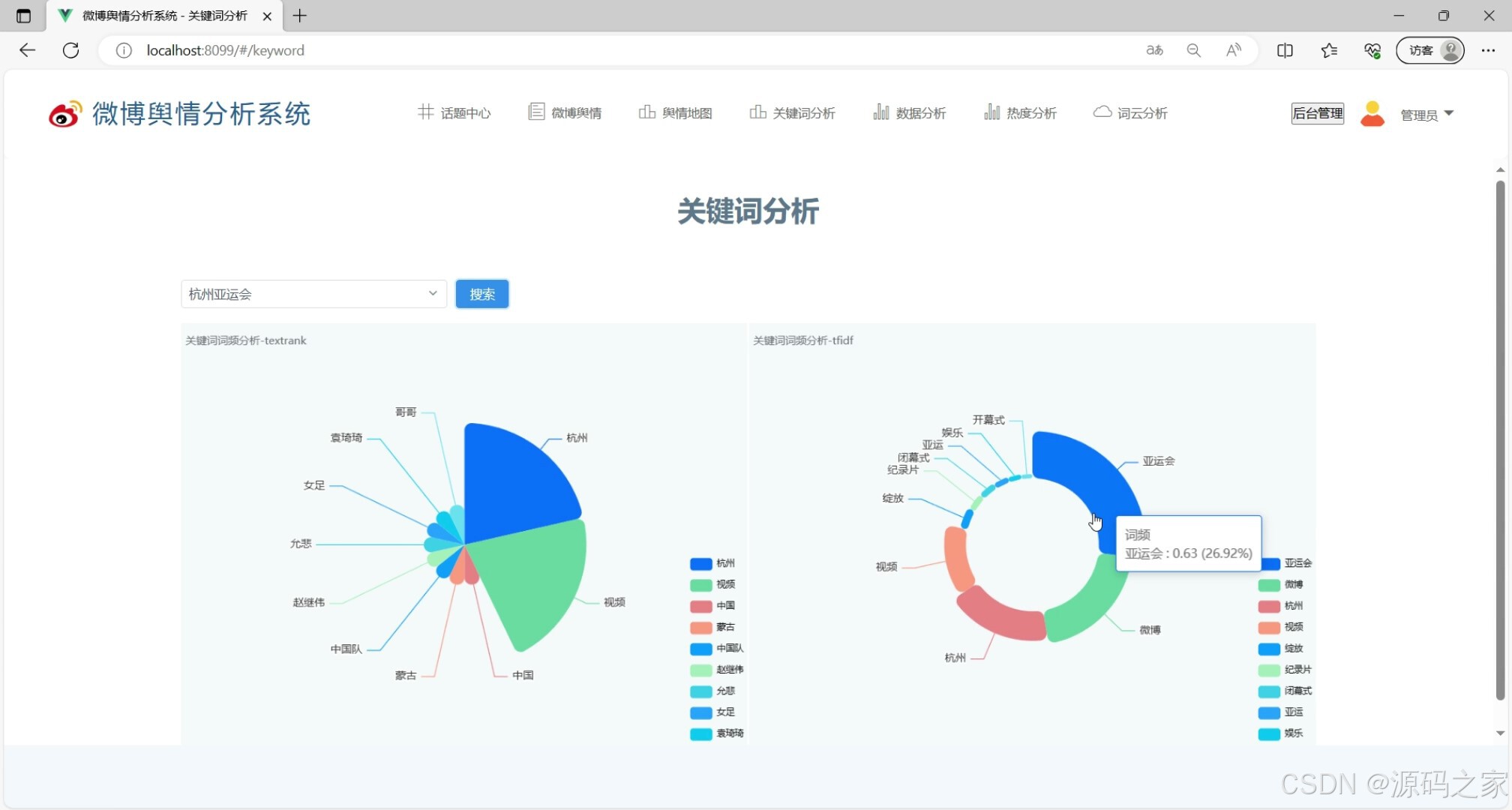Image resolution: width=1512 pixels, height=810 pixels.
Task: Click the 中国 red legend swatch
Action: 700,606
